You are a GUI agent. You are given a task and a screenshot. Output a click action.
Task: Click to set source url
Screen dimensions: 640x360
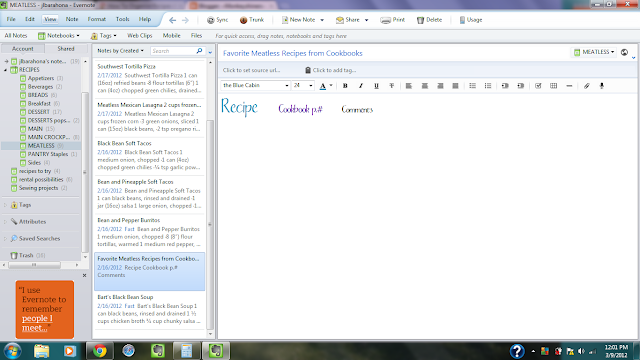click(251, 70)
